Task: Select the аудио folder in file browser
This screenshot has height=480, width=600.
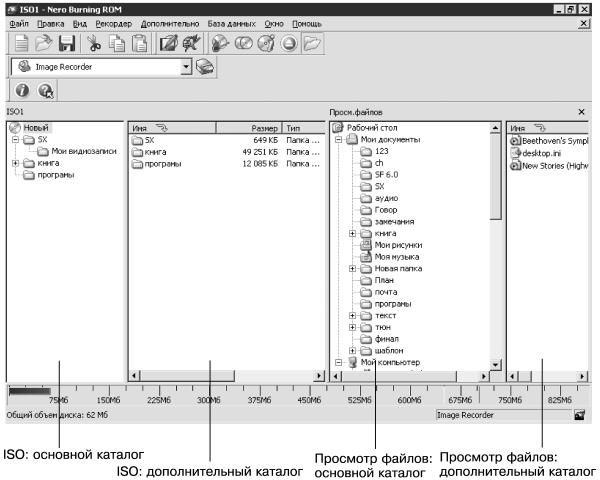Action: point(386,198)
